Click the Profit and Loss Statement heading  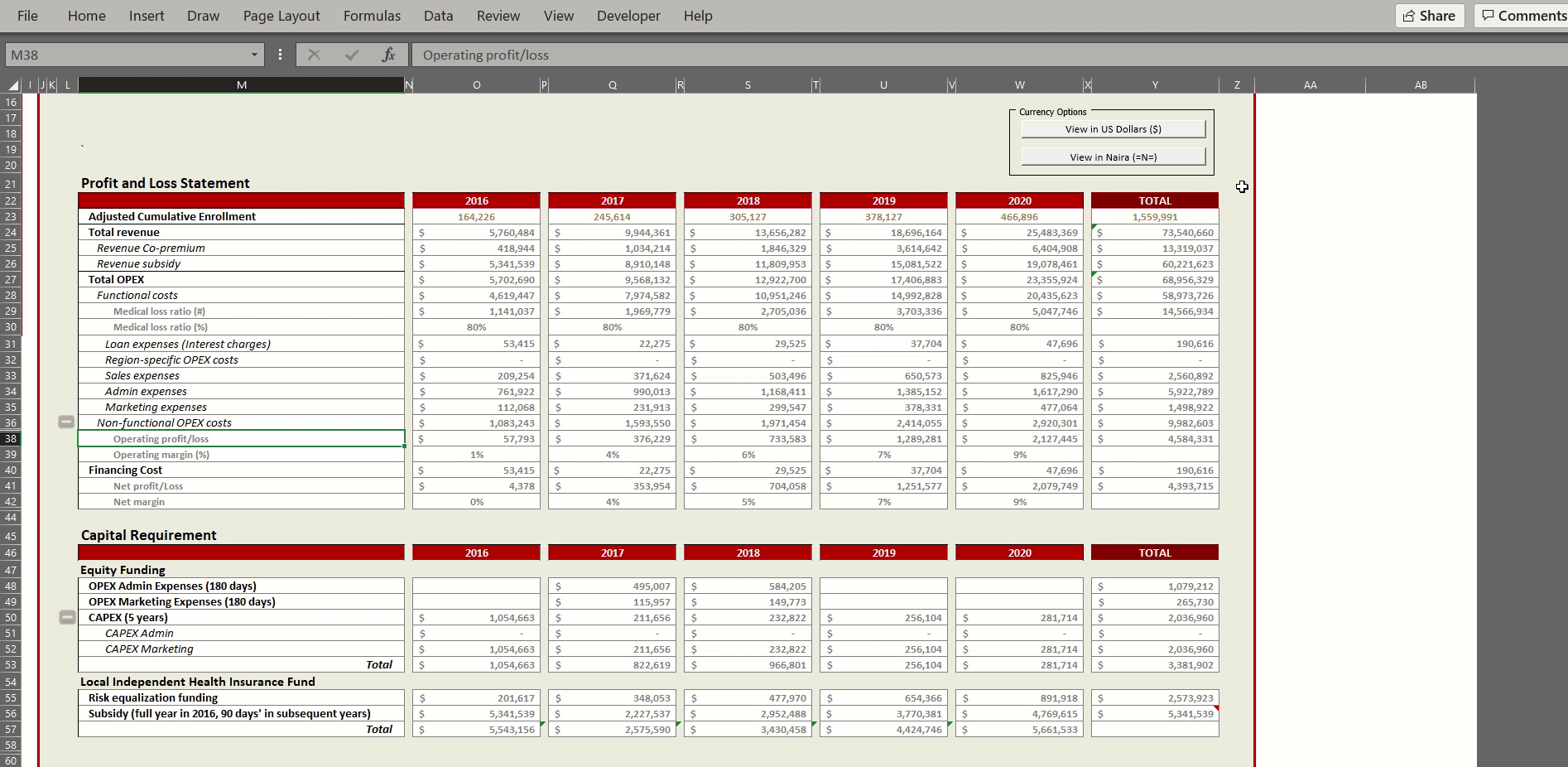[165, 183]
